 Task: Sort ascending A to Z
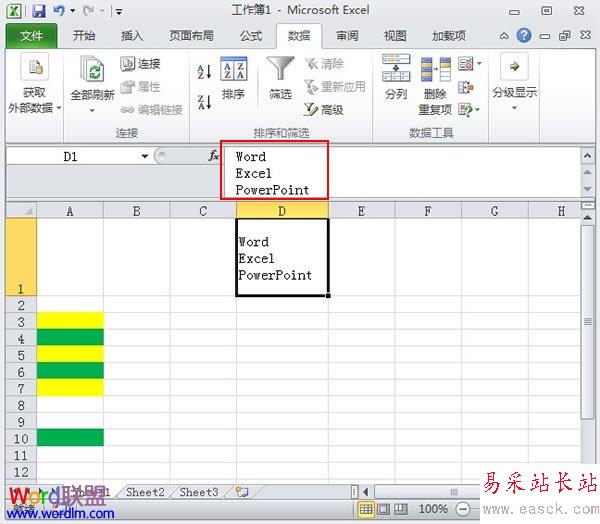[204, 72]
